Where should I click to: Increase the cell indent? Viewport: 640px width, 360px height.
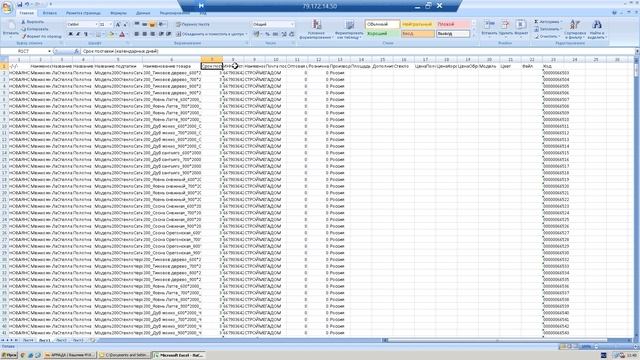(x=169, y=34)
